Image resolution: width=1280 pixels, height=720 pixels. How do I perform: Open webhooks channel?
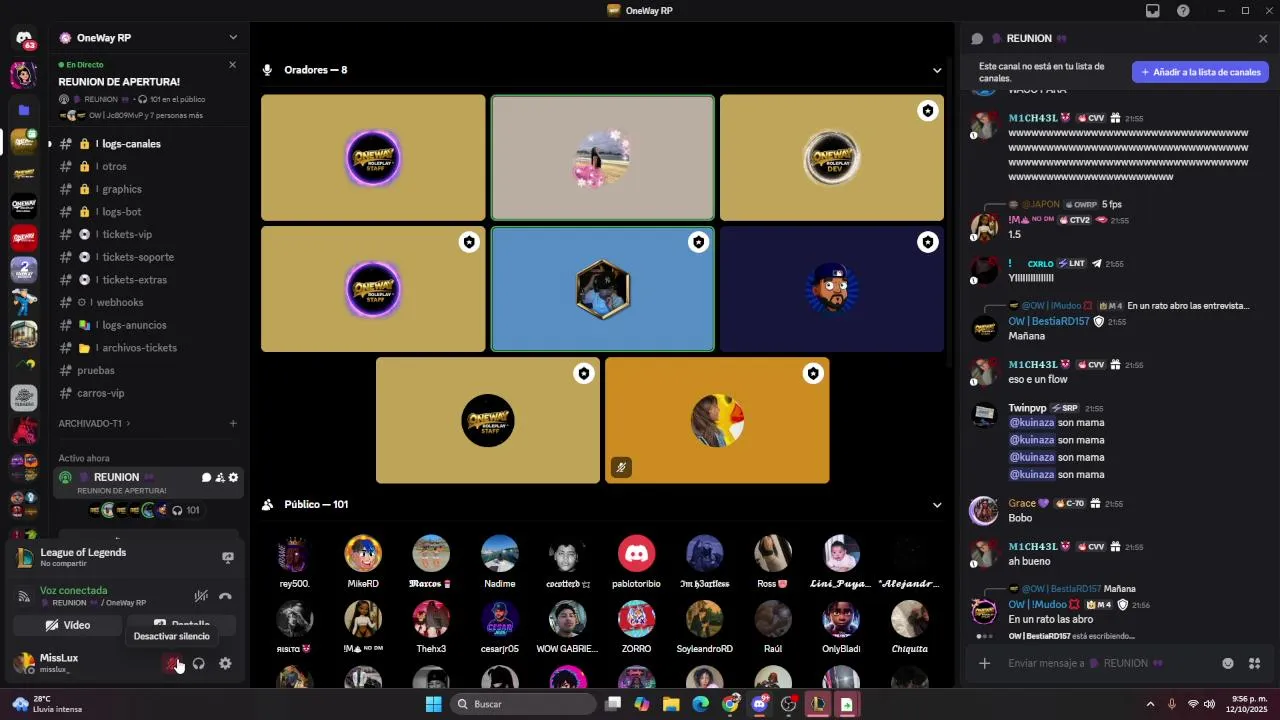pos(147,302)
